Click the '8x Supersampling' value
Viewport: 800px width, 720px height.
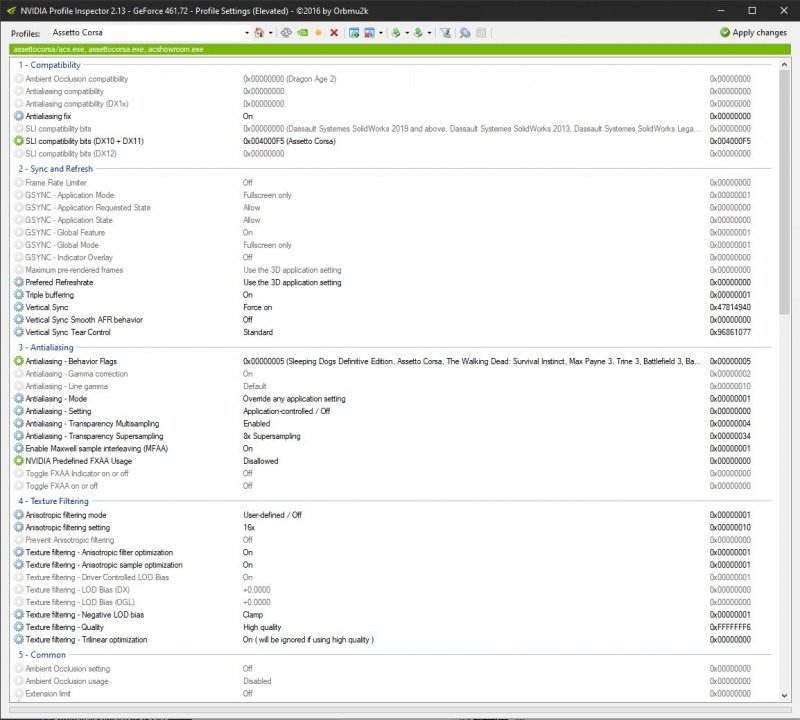tap(272, 436)
